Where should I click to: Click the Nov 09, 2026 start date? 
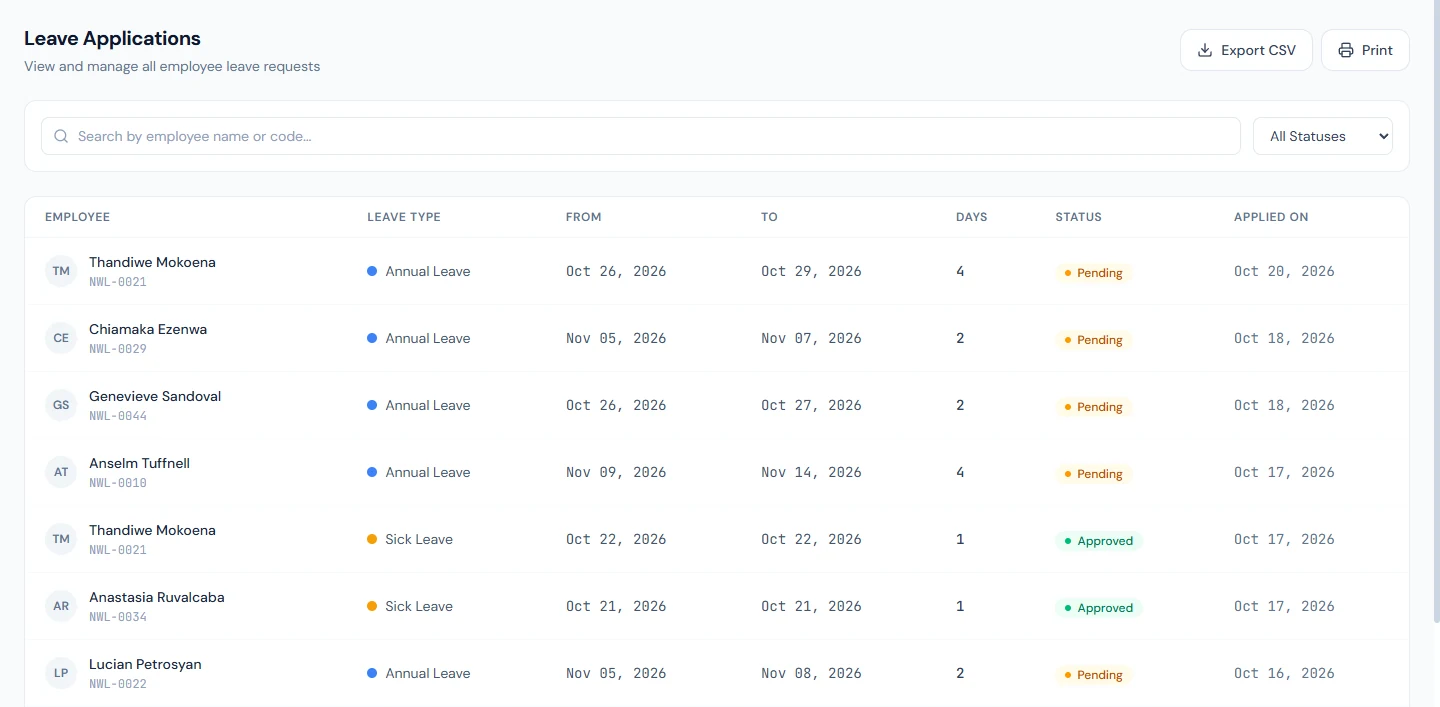point(616,472)
